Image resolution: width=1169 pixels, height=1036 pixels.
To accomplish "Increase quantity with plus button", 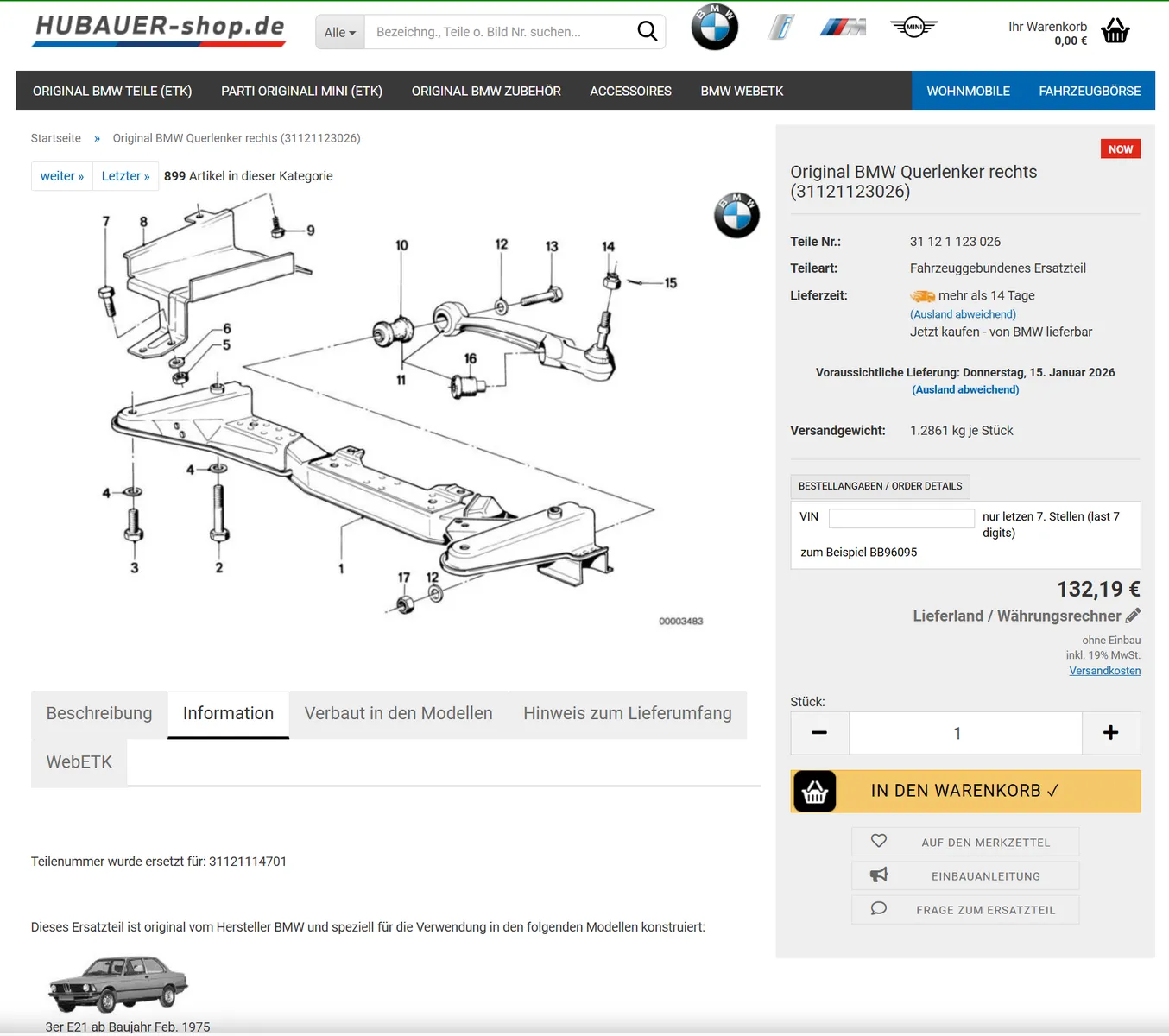I will click(1110, 733).
